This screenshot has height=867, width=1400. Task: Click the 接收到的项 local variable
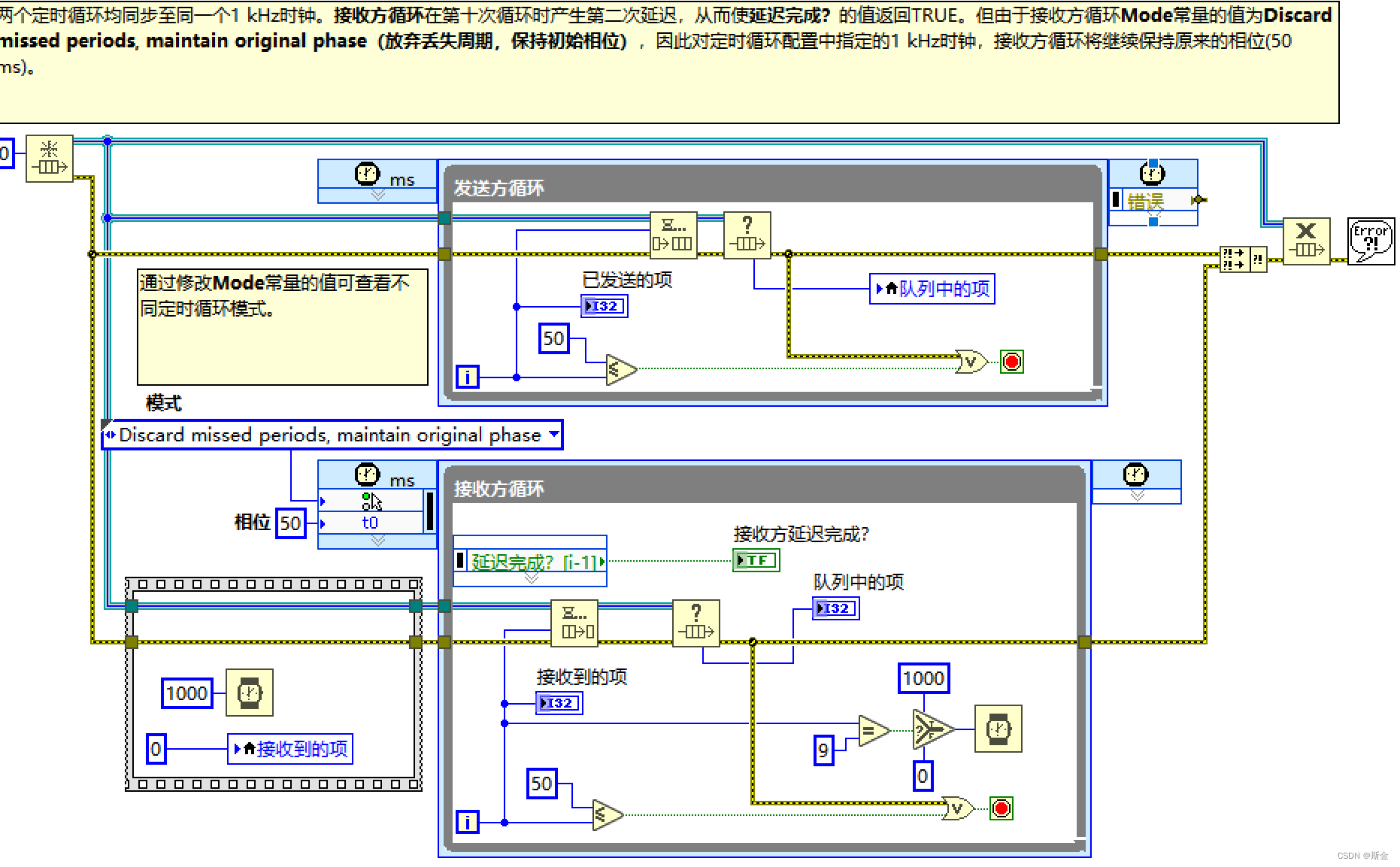290,749
